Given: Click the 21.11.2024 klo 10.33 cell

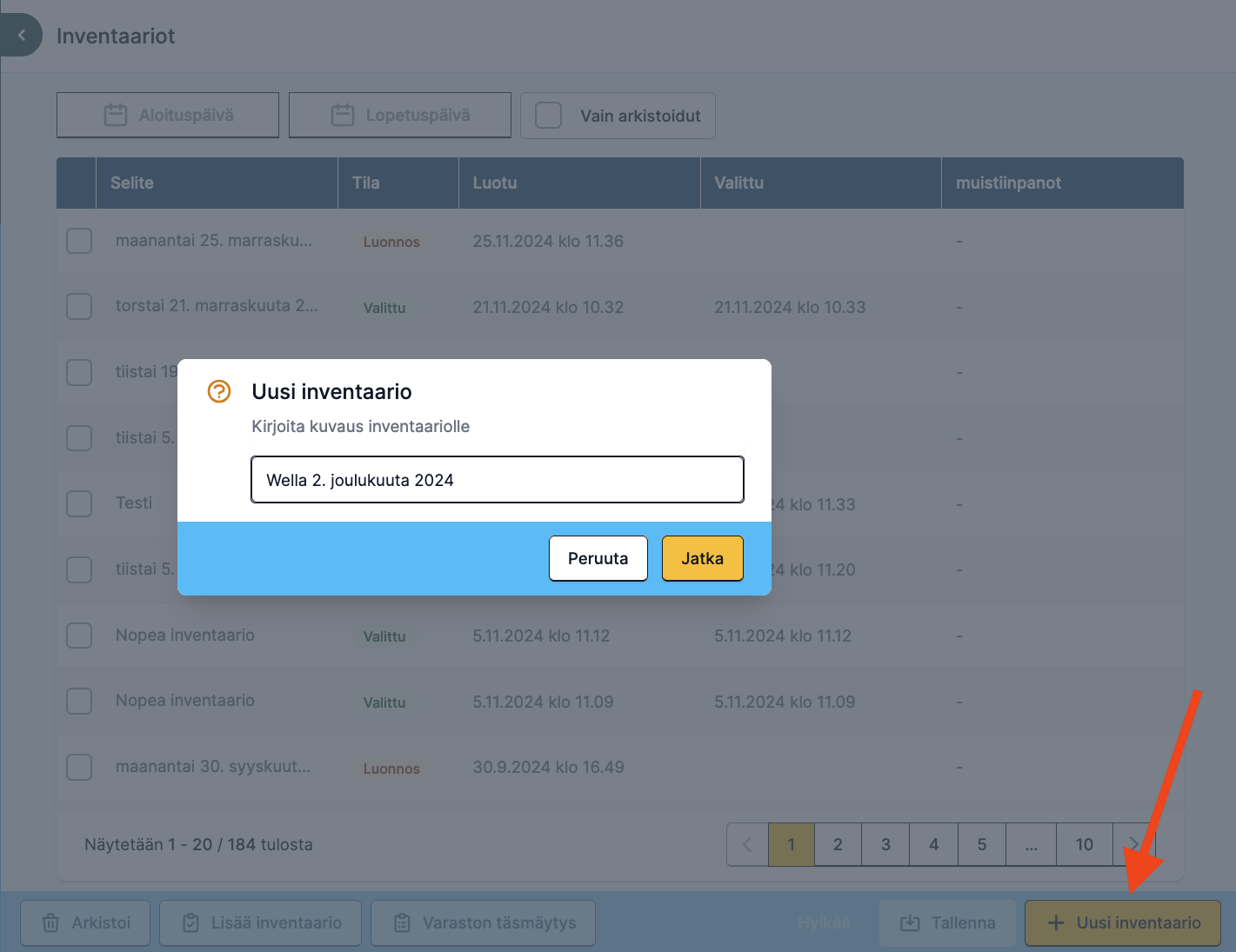Looking at the screenshot, I should pos(790,307).
